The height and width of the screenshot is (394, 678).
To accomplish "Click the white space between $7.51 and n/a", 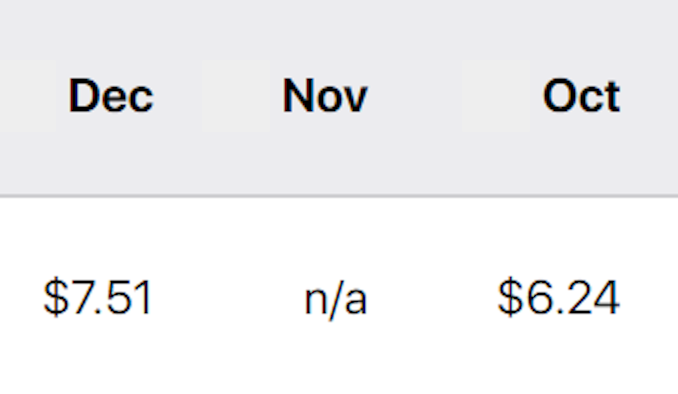I will pos(228,298).
